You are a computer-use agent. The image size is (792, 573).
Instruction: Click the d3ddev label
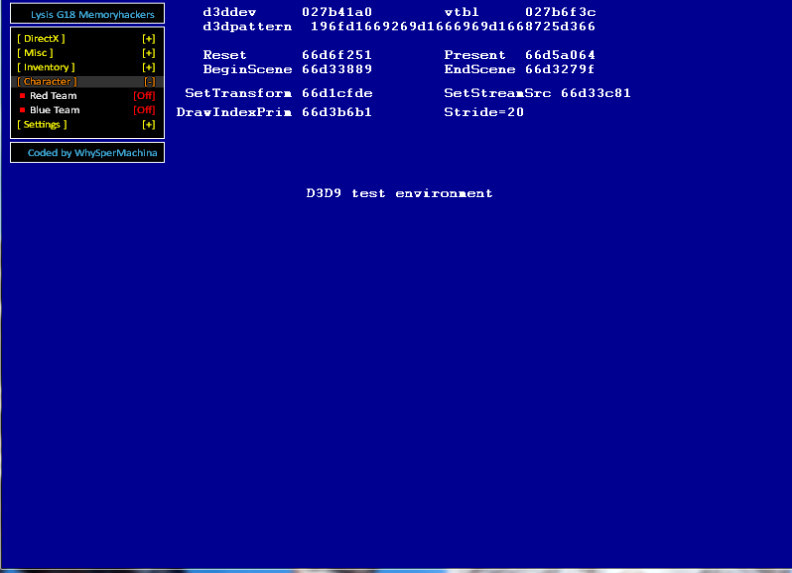pyautogui.click(x=230, y=12)
